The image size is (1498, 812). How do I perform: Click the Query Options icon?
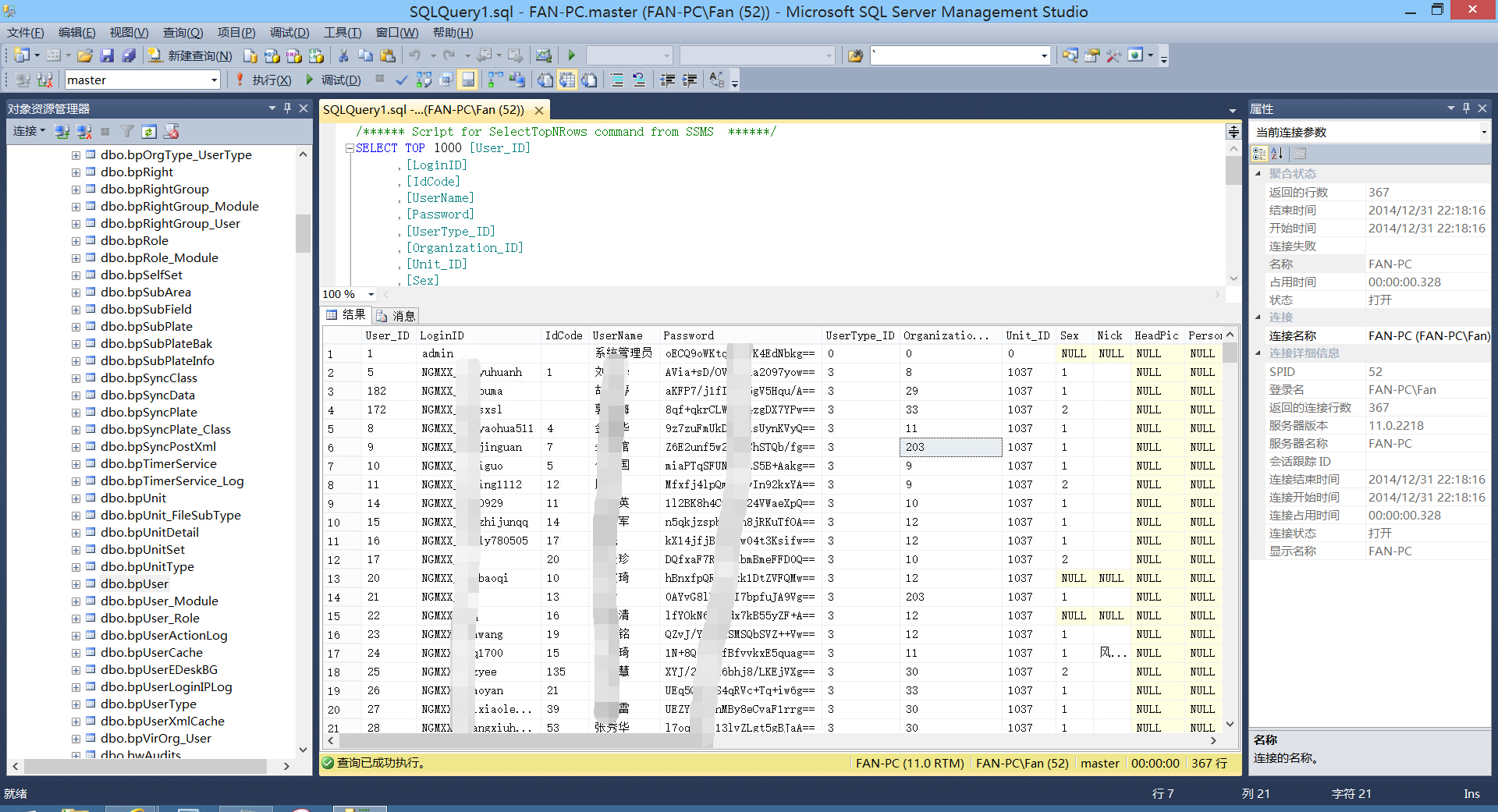[445, 80]
